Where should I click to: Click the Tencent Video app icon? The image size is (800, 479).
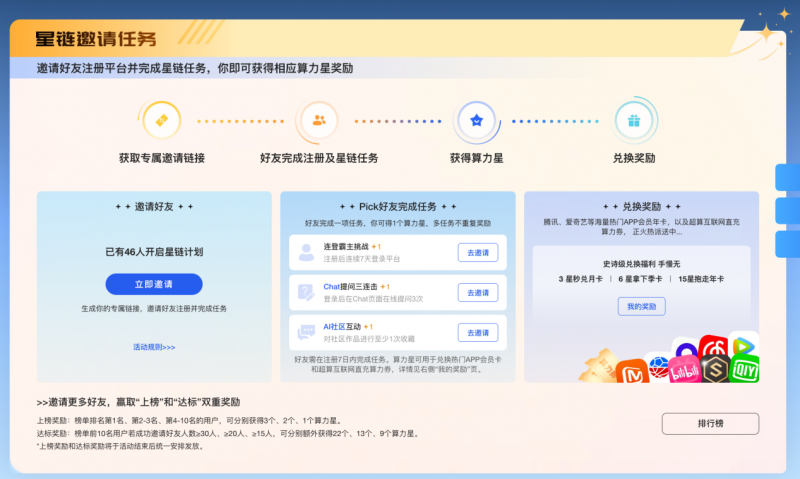click(x=742, y=346)
